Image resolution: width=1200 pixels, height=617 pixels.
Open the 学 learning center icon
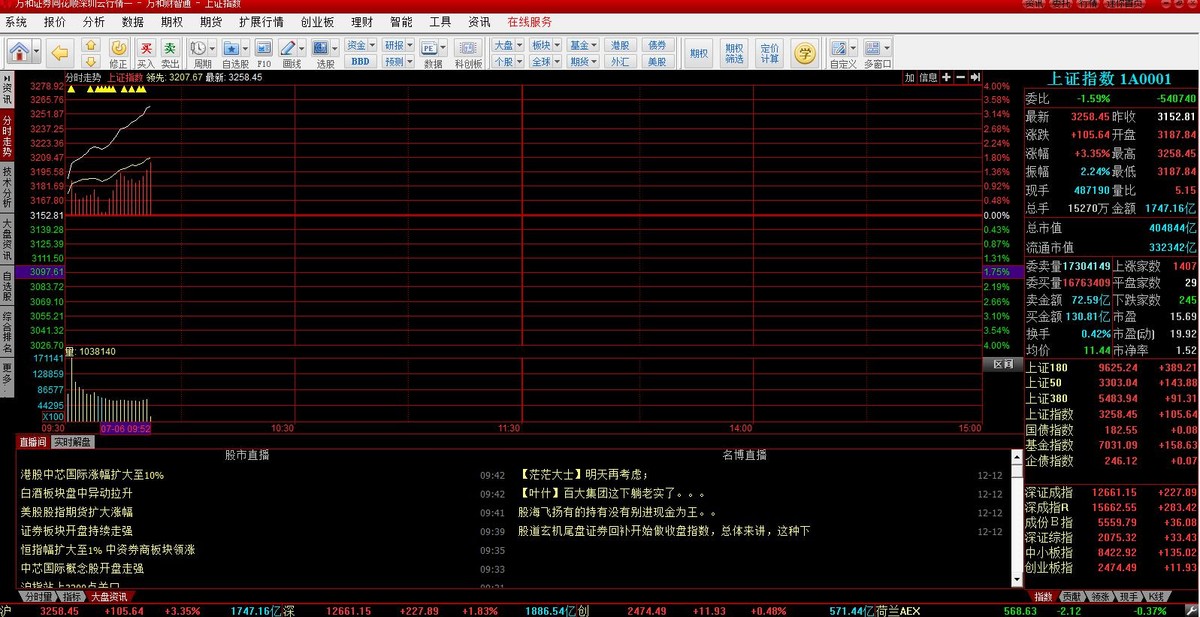pos(804,53)
